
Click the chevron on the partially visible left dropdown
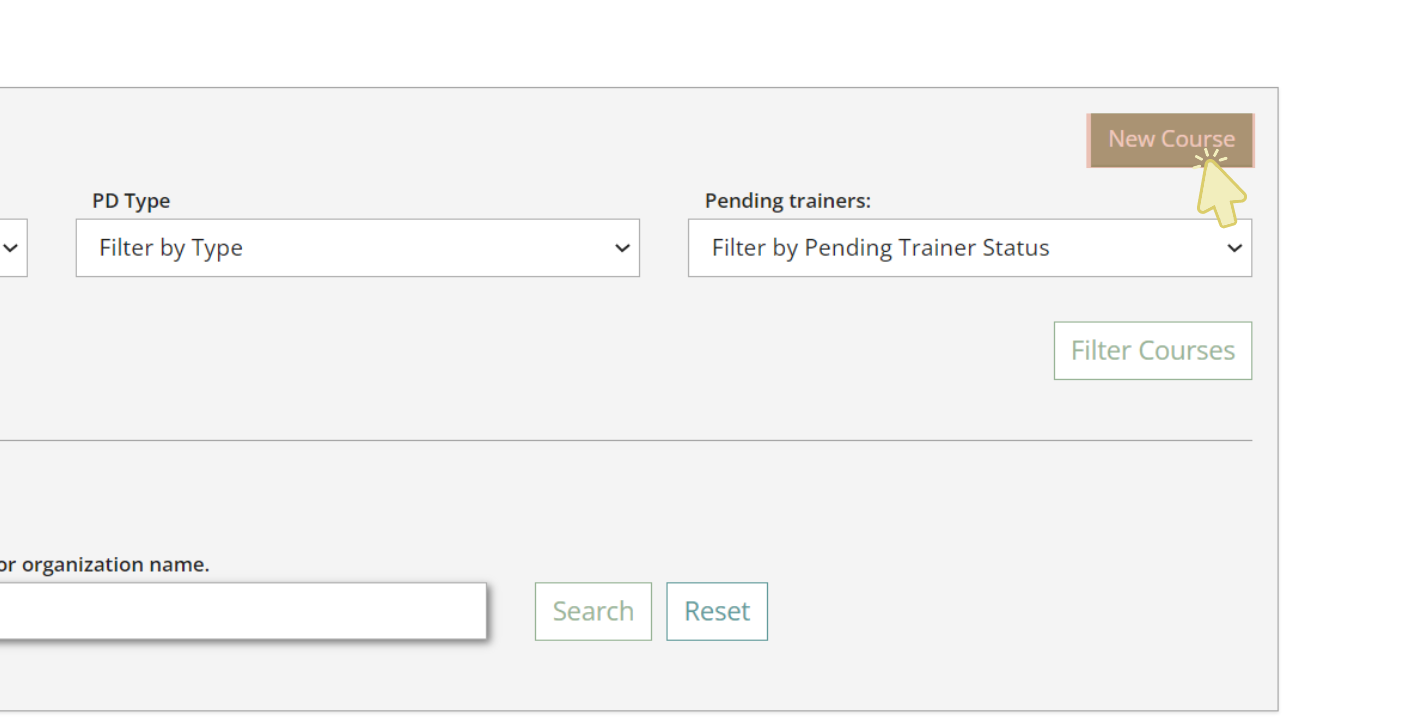pyautogui.click(x=11, y=248)
